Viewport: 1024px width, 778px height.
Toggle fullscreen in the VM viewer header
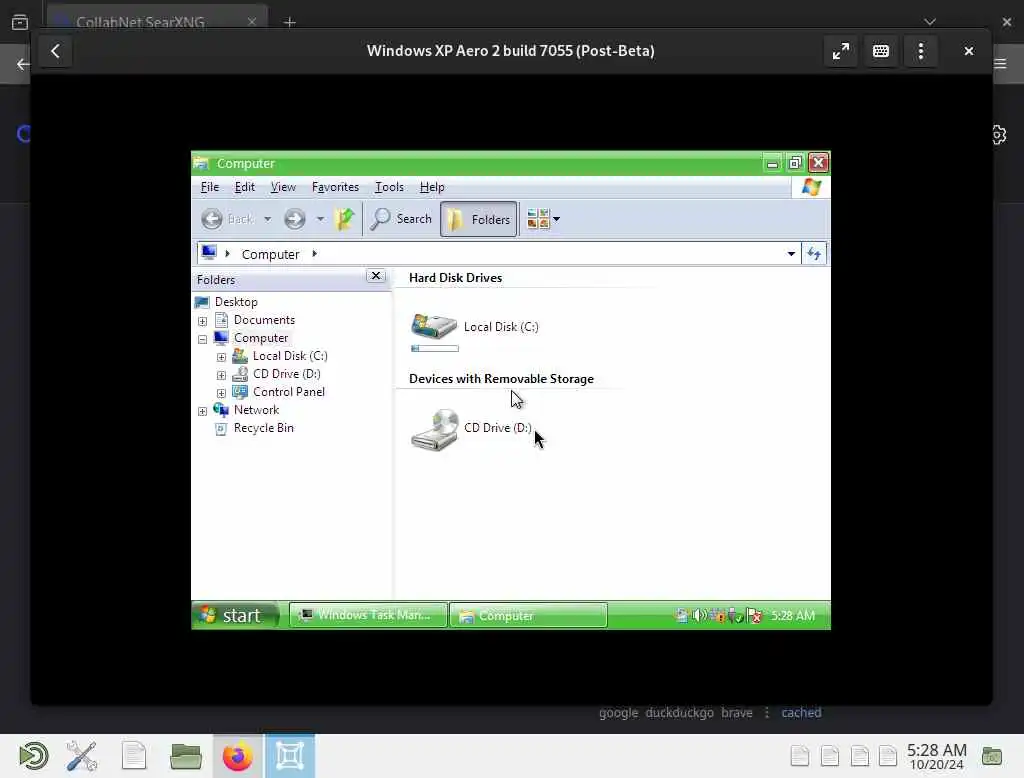point(841,51)
